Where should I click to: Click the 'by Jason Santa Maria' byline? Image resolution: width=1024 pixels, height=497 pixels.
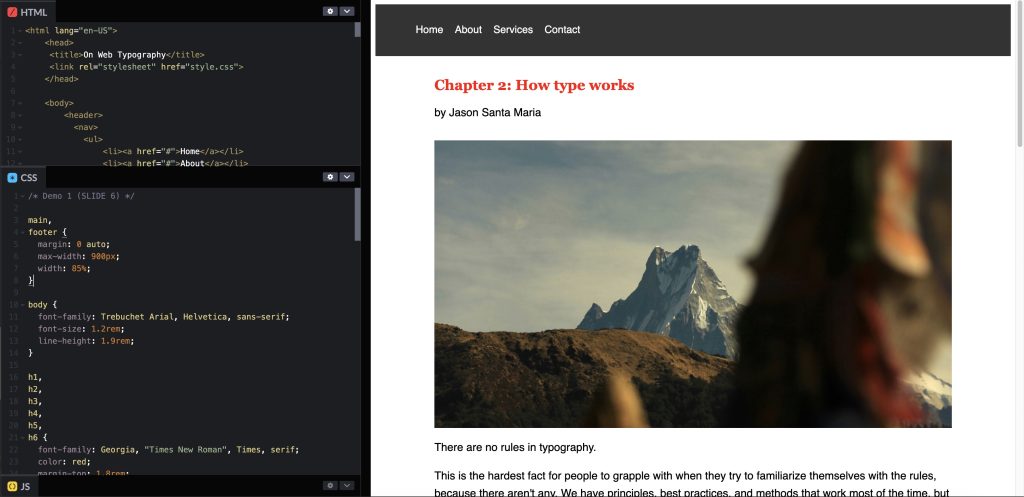(x=488, y=112)
